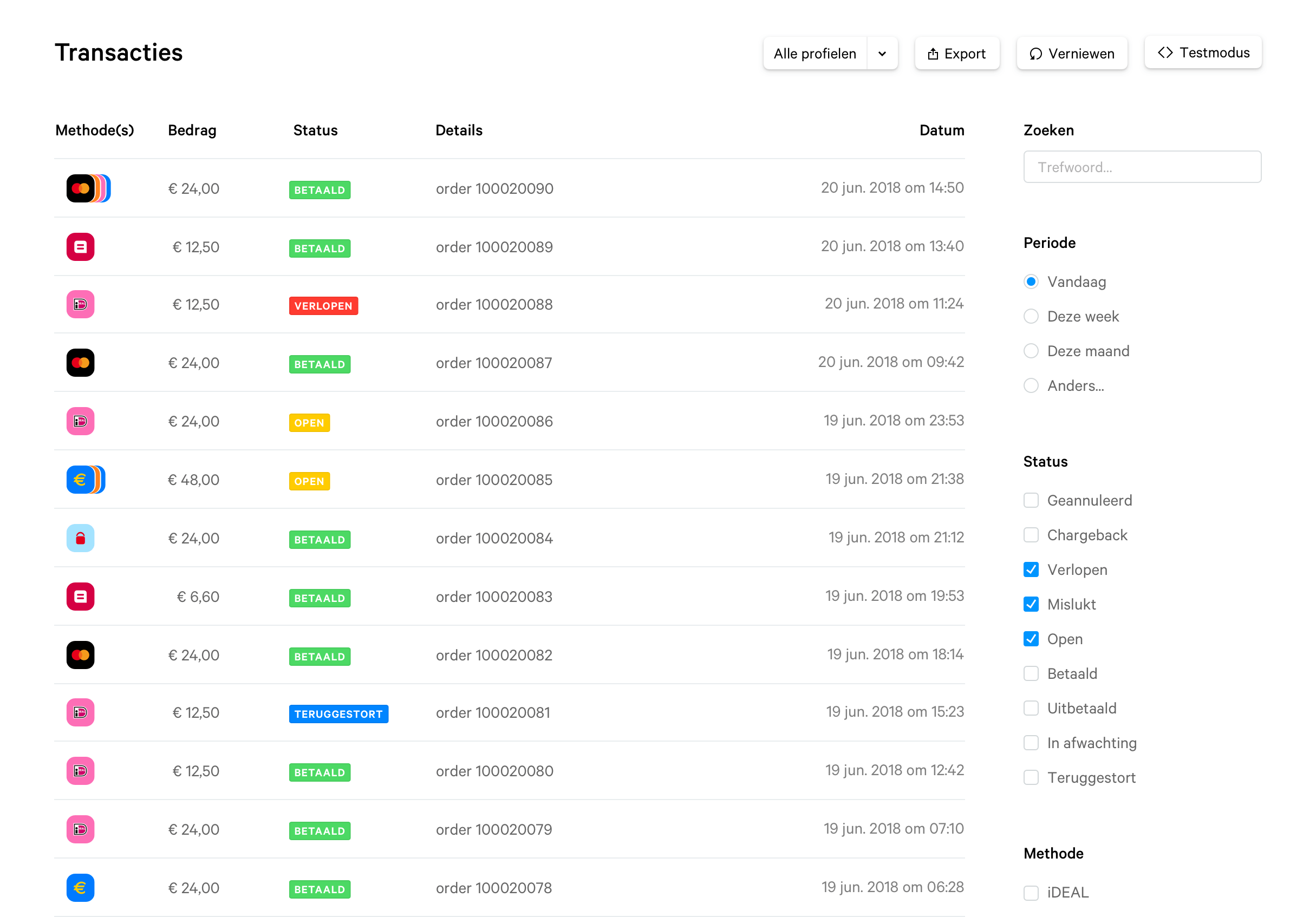
Task: Check the In afwachting status filter
Action: (x=1031, y=742)
